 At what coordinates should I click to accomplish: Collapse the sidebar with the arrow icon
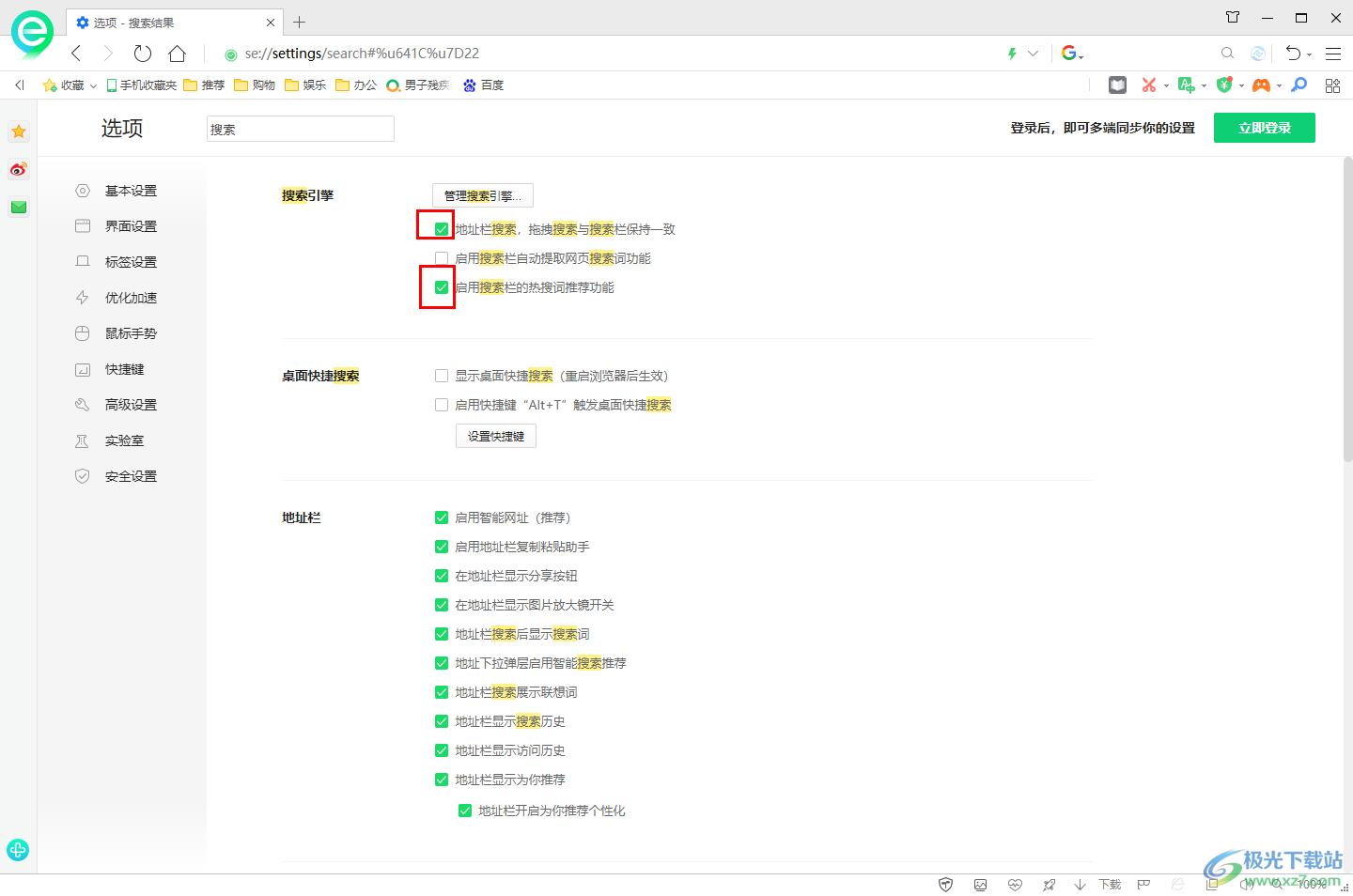click(x=20, y=85)
